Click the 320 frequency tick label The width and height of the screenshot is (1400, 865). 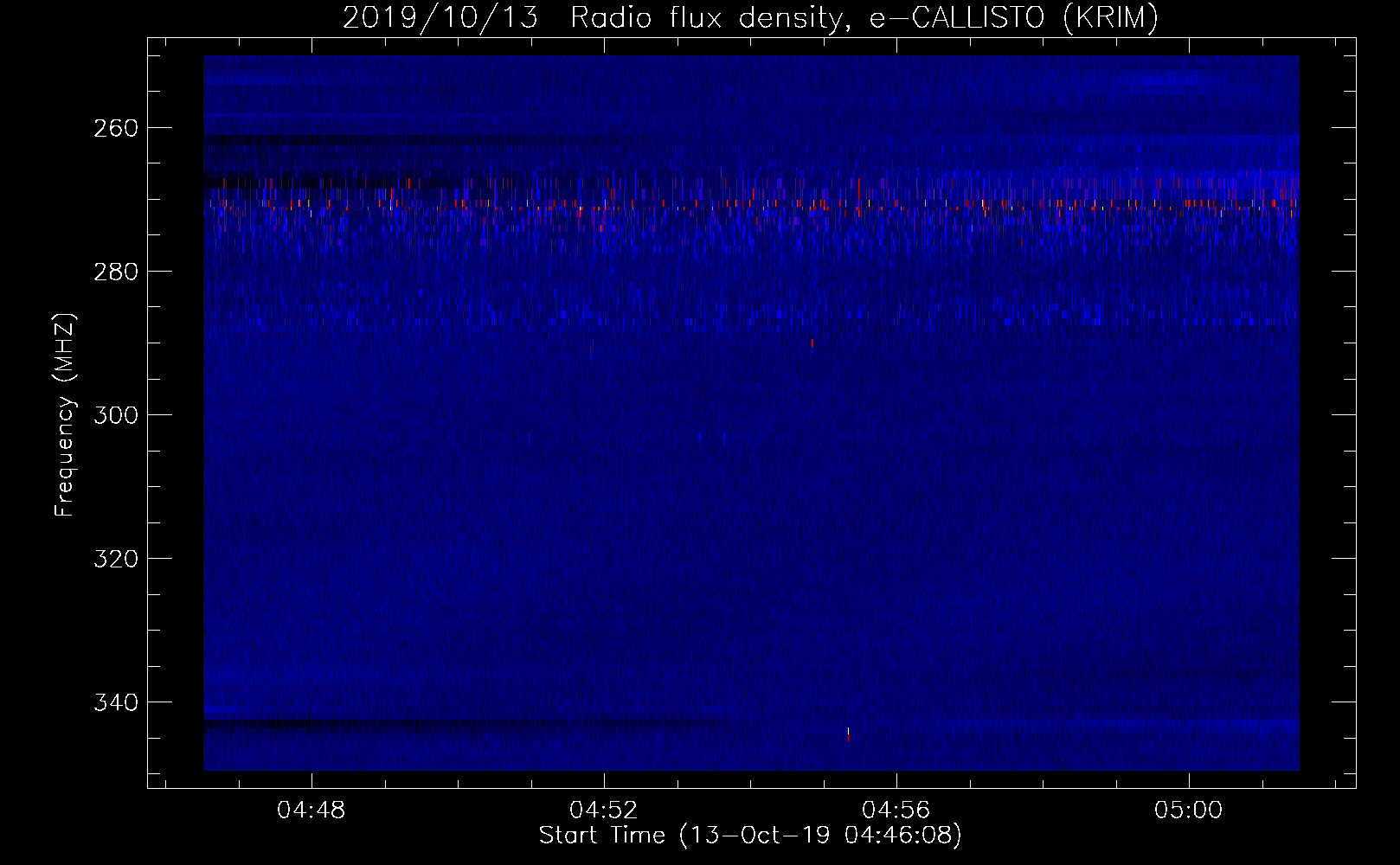[115, 559]
